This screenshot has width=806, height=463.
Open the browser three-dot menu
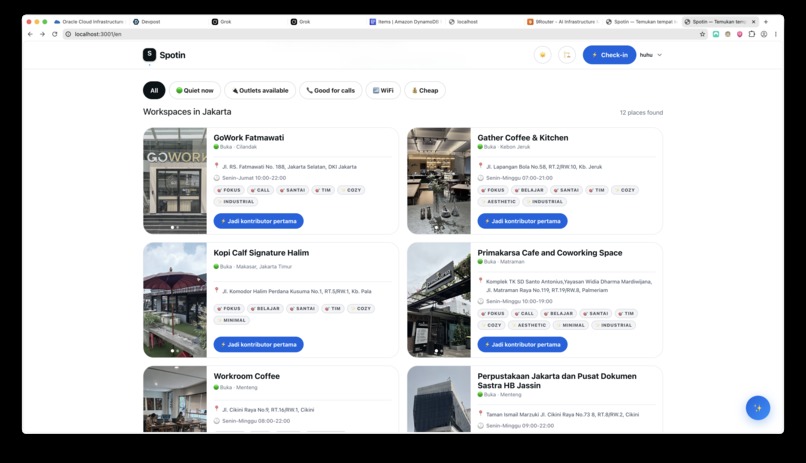pos(776,34)
